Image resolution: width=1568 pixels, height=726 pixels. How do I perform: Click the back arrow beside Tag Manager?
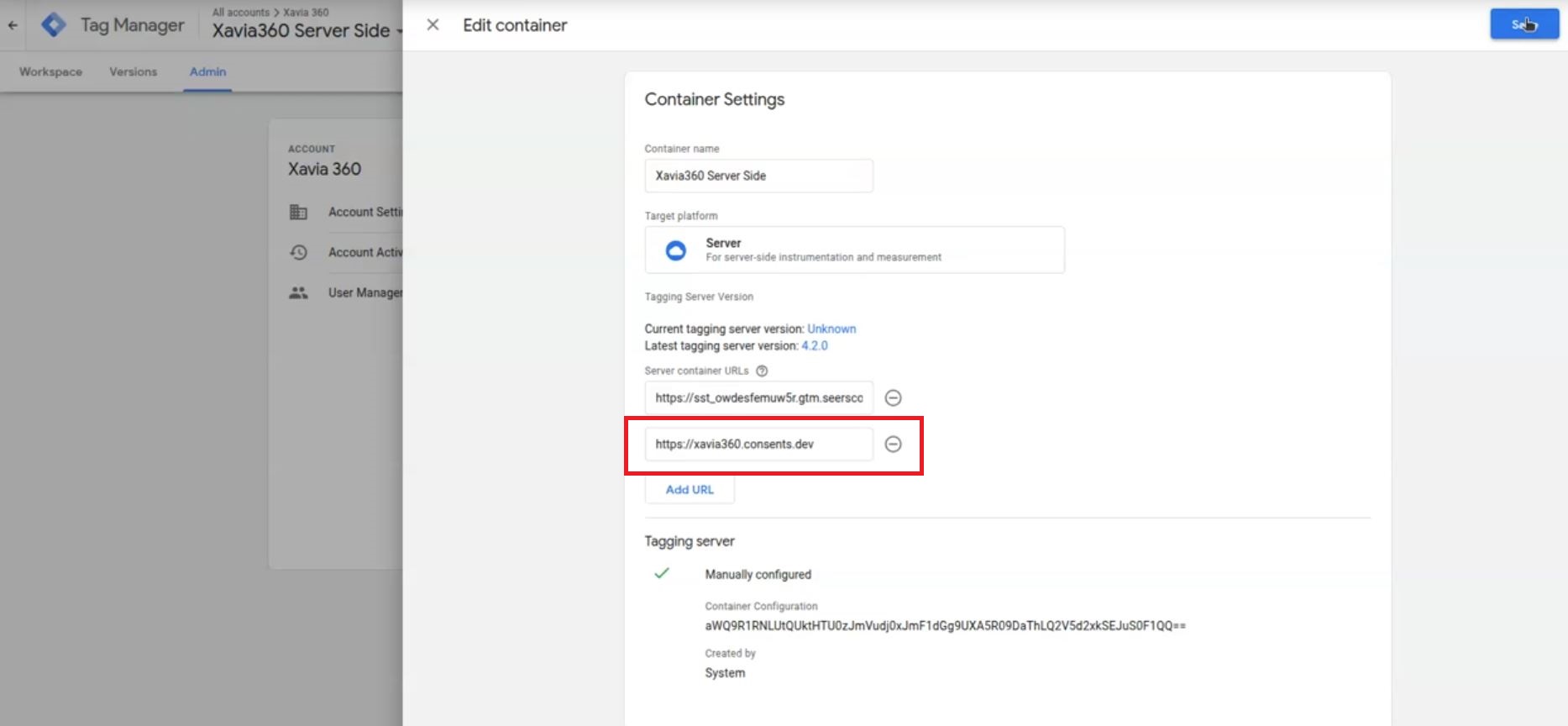(x=13, y=25)
